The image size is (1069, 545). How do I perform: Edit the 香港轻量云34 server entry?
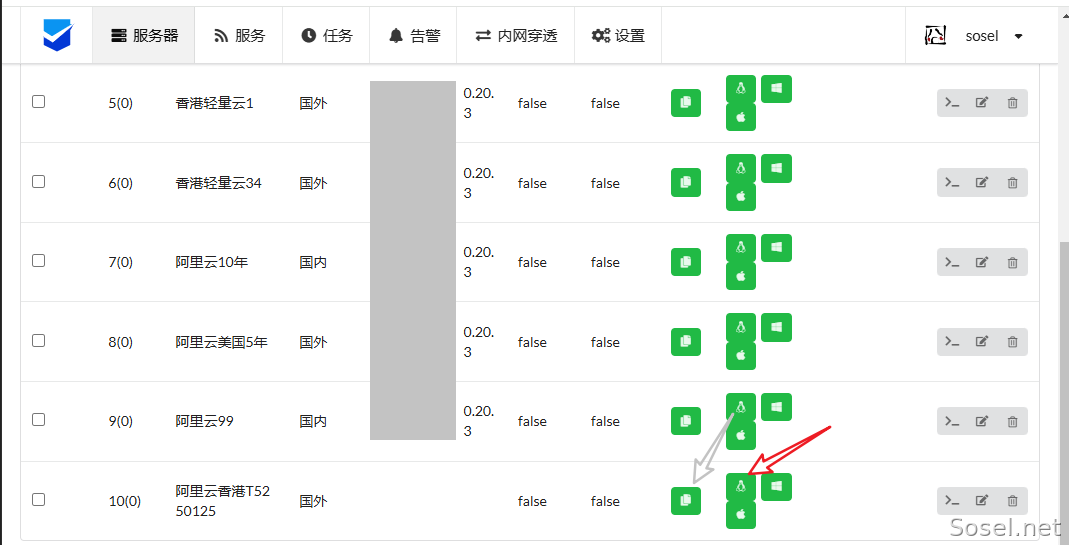(x=982, y=183)
